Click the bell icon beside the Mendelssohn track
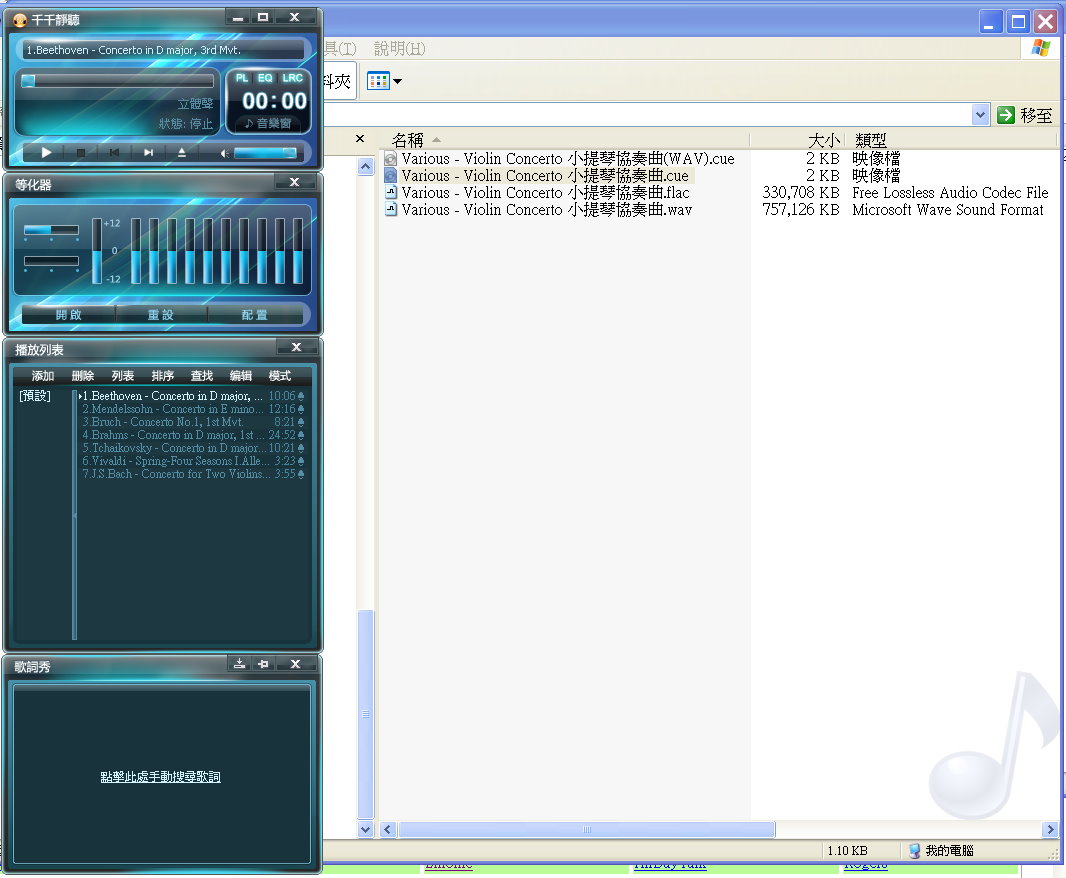Image resolution: width=1066 pixels, height=878 pixels. coord(301,409)
